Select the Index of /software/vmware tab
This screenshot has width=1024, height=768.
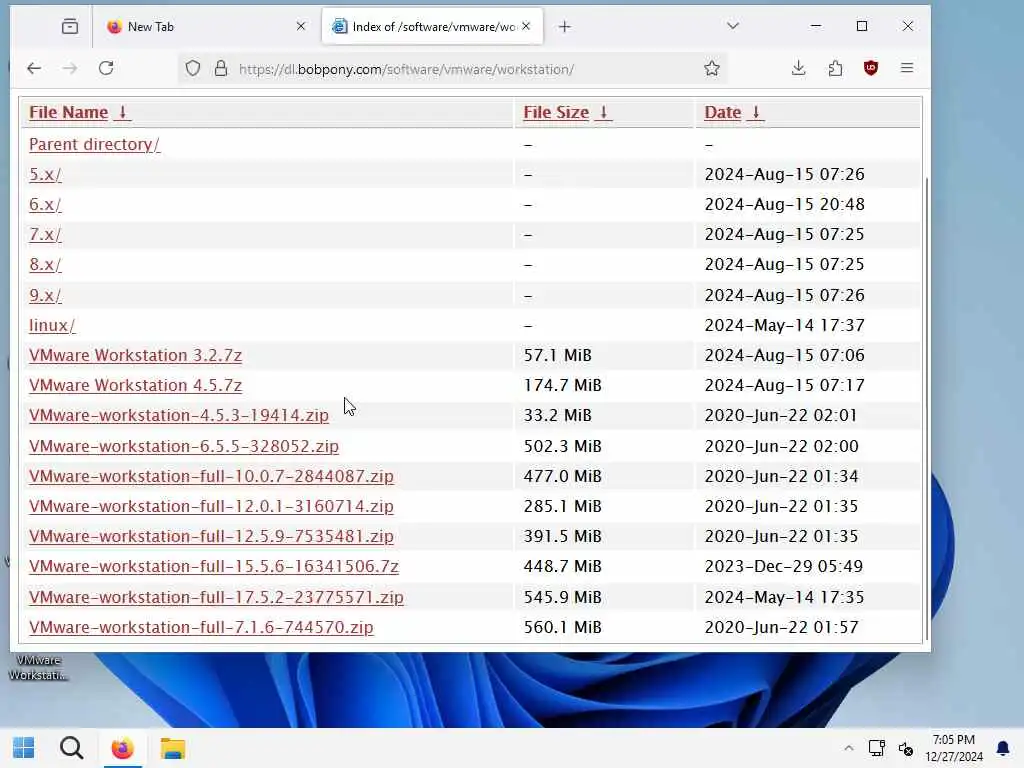432,27
